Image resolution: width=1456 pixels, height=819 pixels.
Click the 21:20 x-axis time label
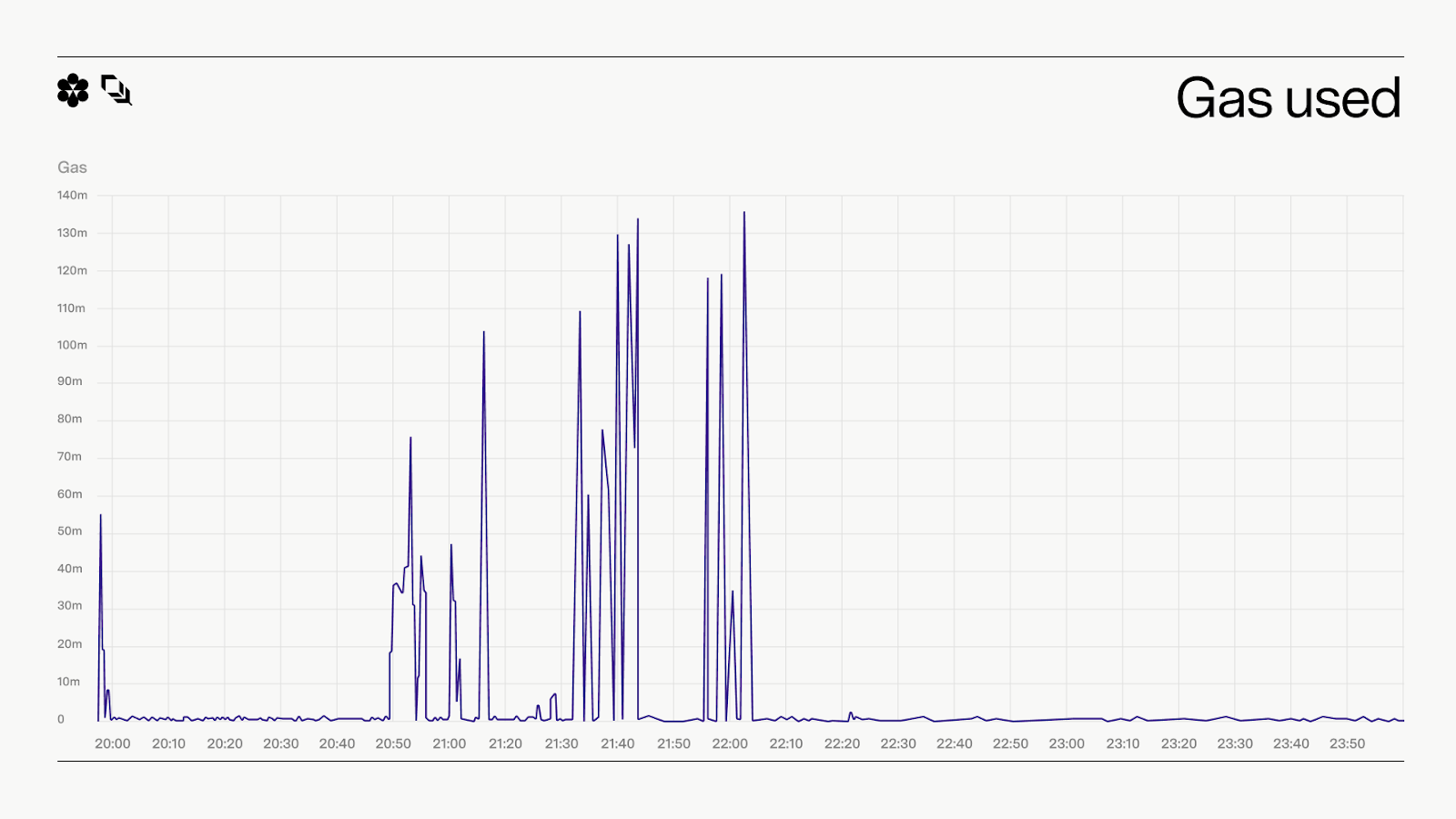pos(505,743)
